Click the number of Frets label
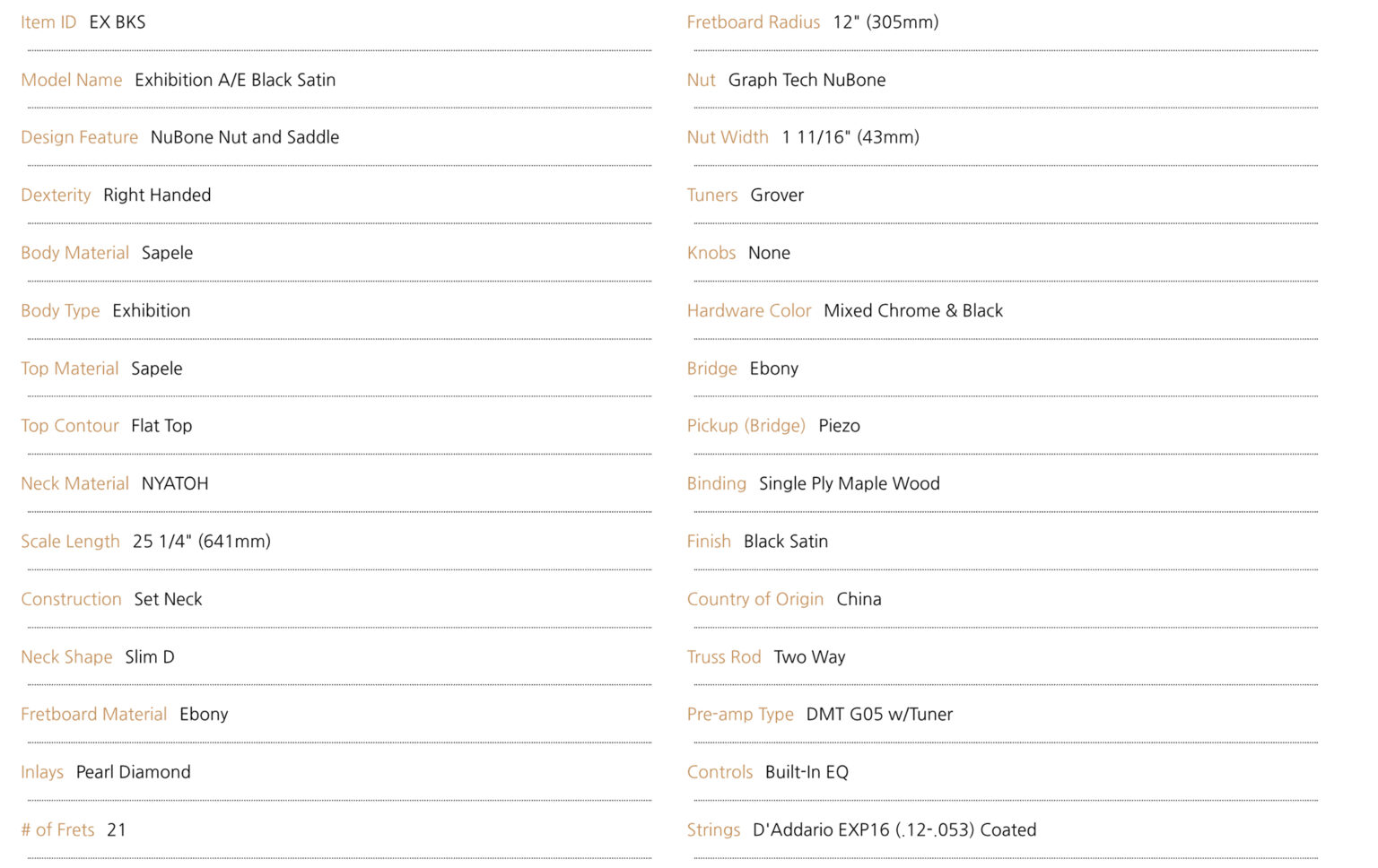The image size is (1378, 868). [x=57, y=830]
